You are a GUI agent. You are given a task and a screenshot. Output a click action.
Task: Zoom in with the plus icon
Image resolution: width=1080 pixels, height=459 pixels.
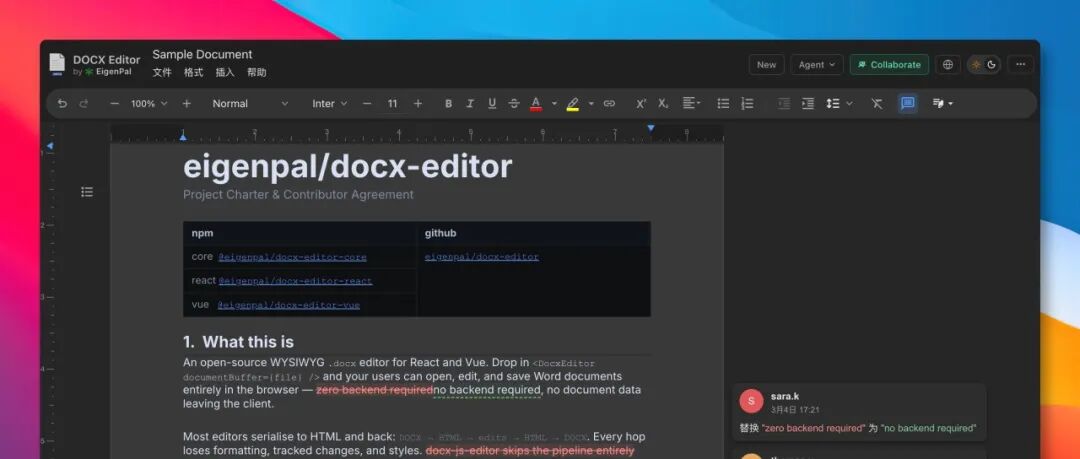point(186,103)
